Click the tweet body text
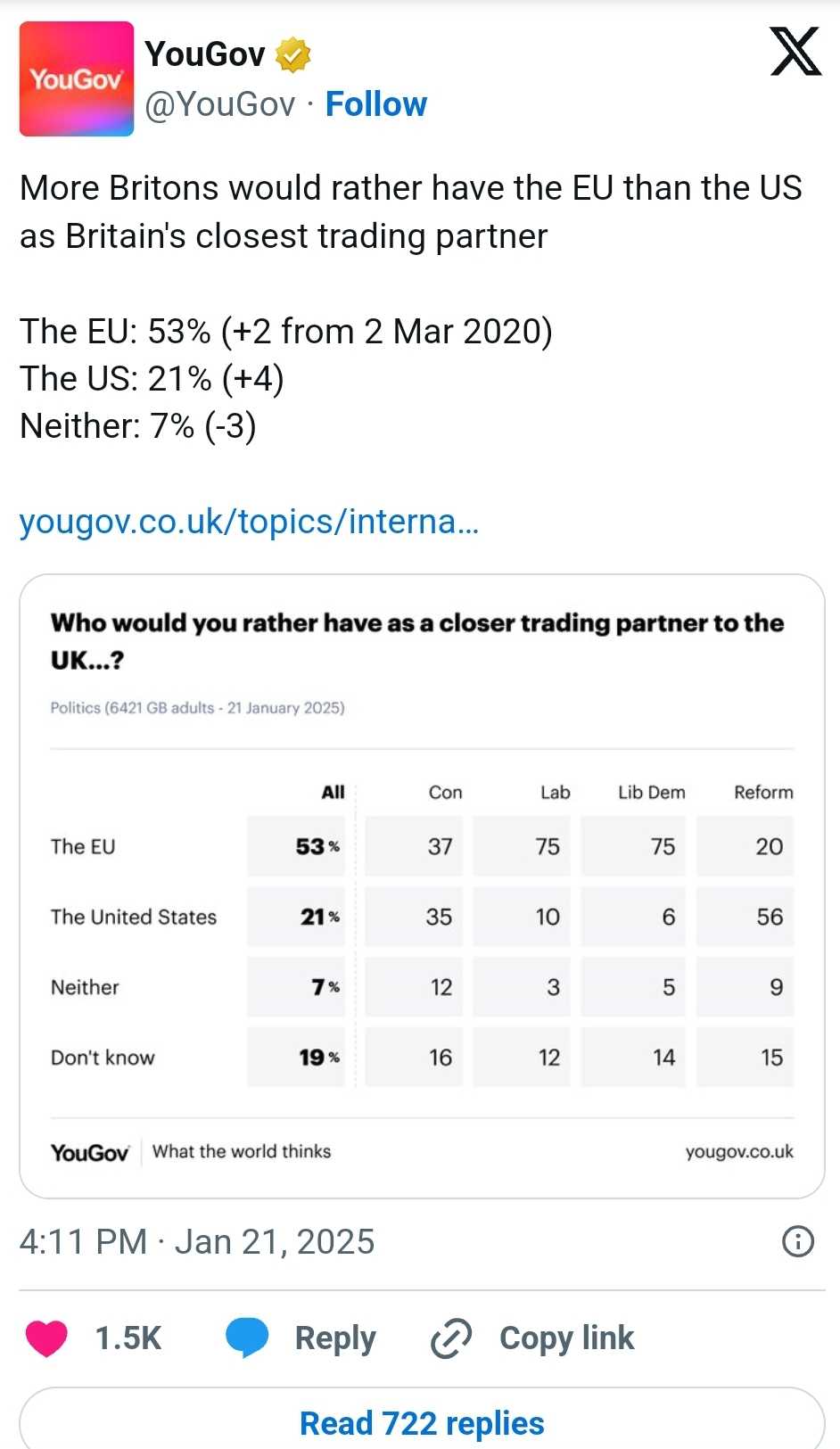 point(410,212)
